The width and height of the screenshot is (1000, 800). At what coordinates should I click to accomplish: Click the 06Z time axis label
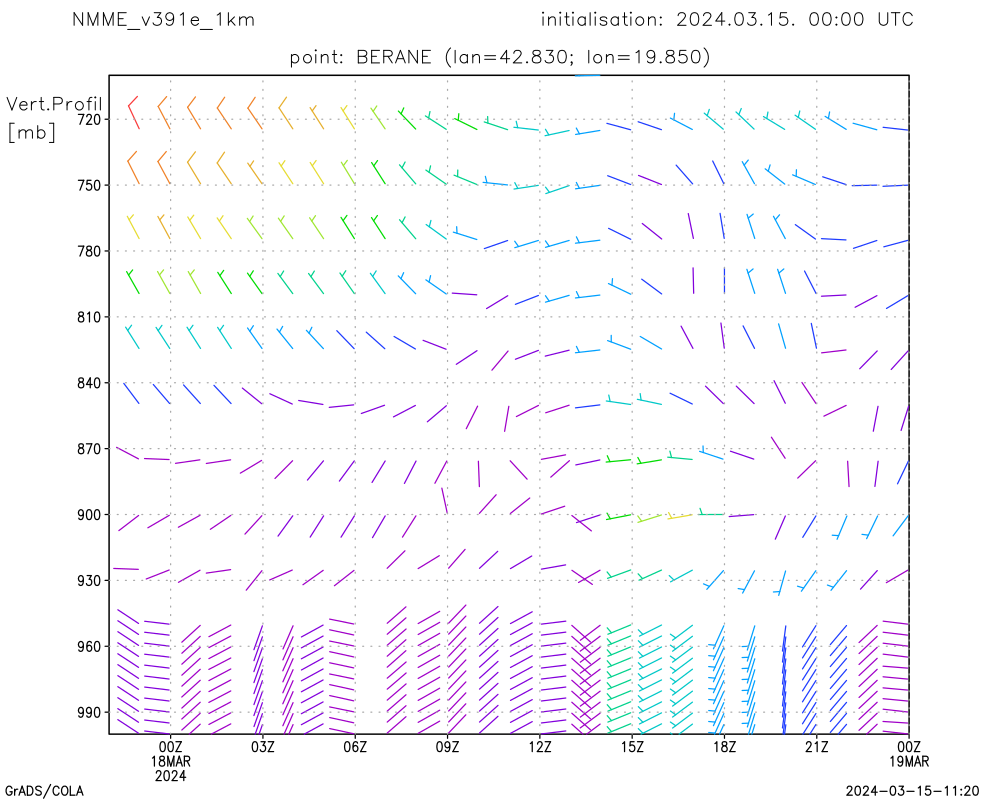click(355, 747)
